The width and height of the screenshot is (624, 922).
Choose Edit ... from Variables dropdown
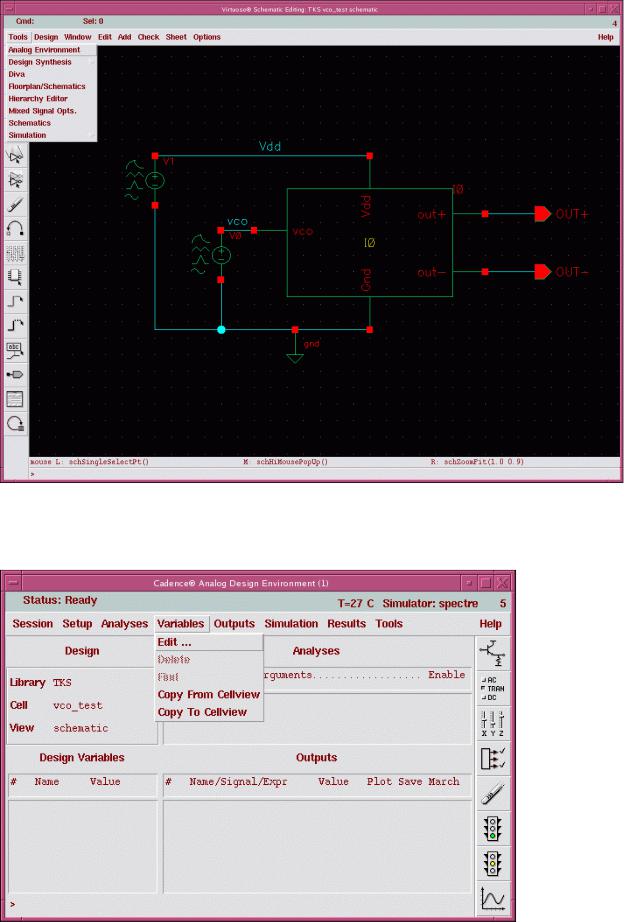[x=208, y=642]
